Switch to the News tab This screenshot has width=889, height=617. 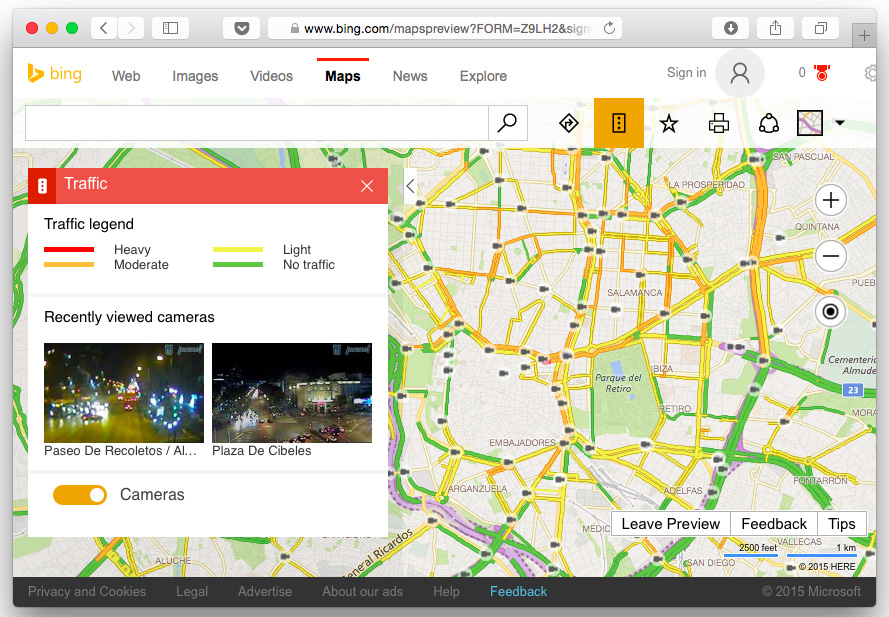coord(410,76)
